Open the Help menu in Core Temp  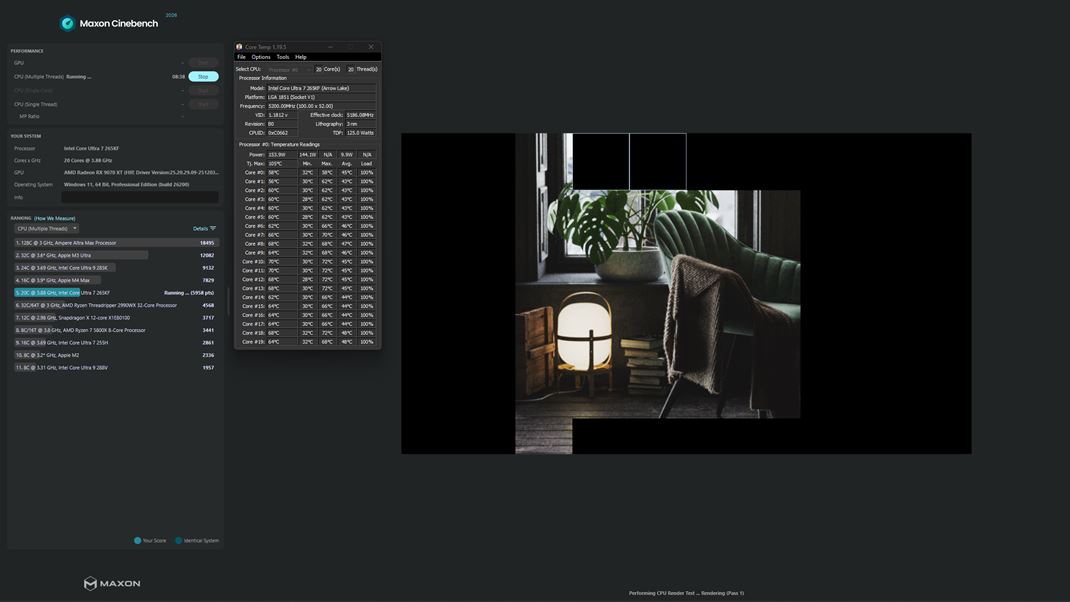(x=301, y=57)
